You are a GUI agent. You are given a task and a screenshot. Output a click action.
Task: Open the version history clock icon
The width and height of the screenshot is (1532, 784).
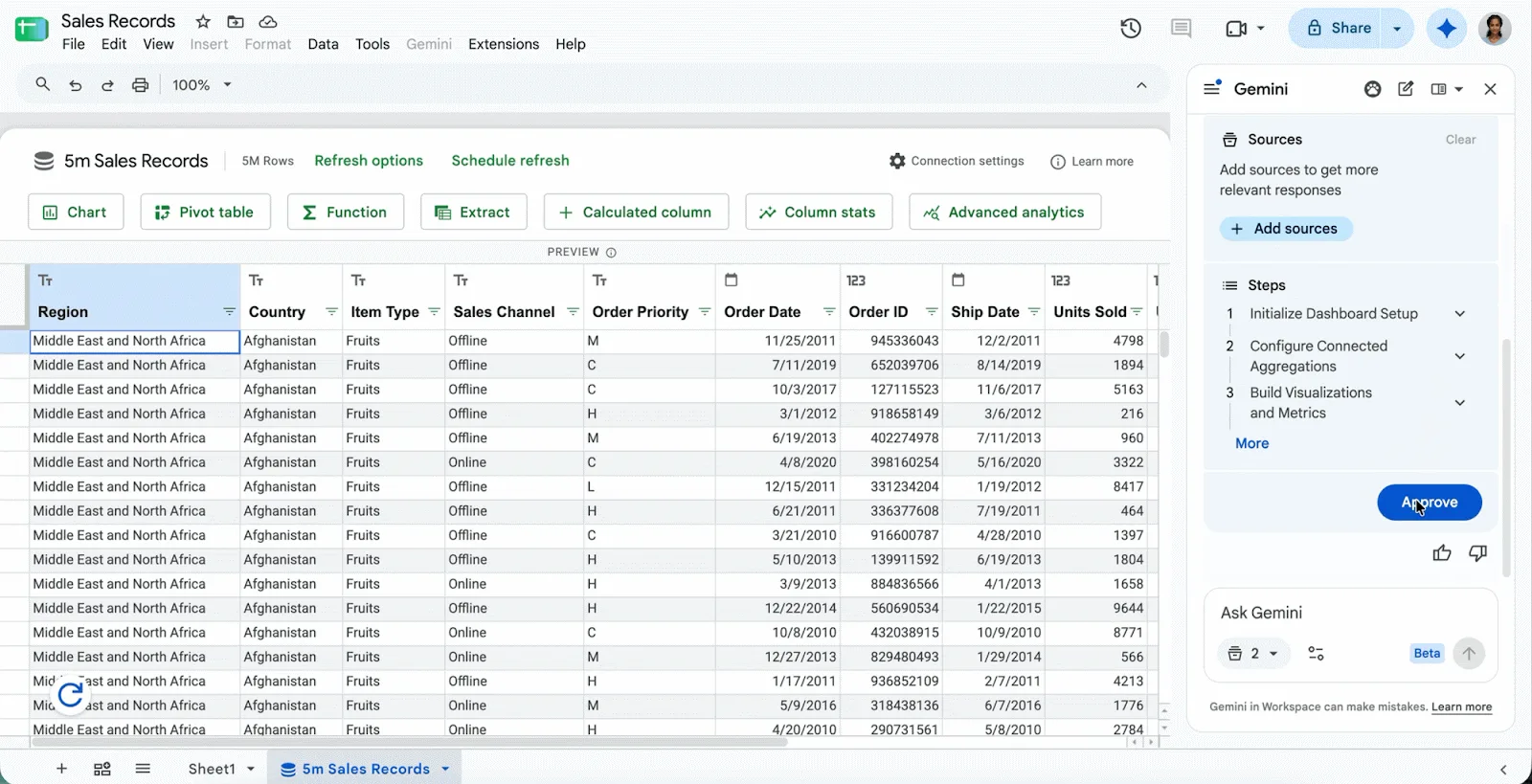(x=1131, y=29)
